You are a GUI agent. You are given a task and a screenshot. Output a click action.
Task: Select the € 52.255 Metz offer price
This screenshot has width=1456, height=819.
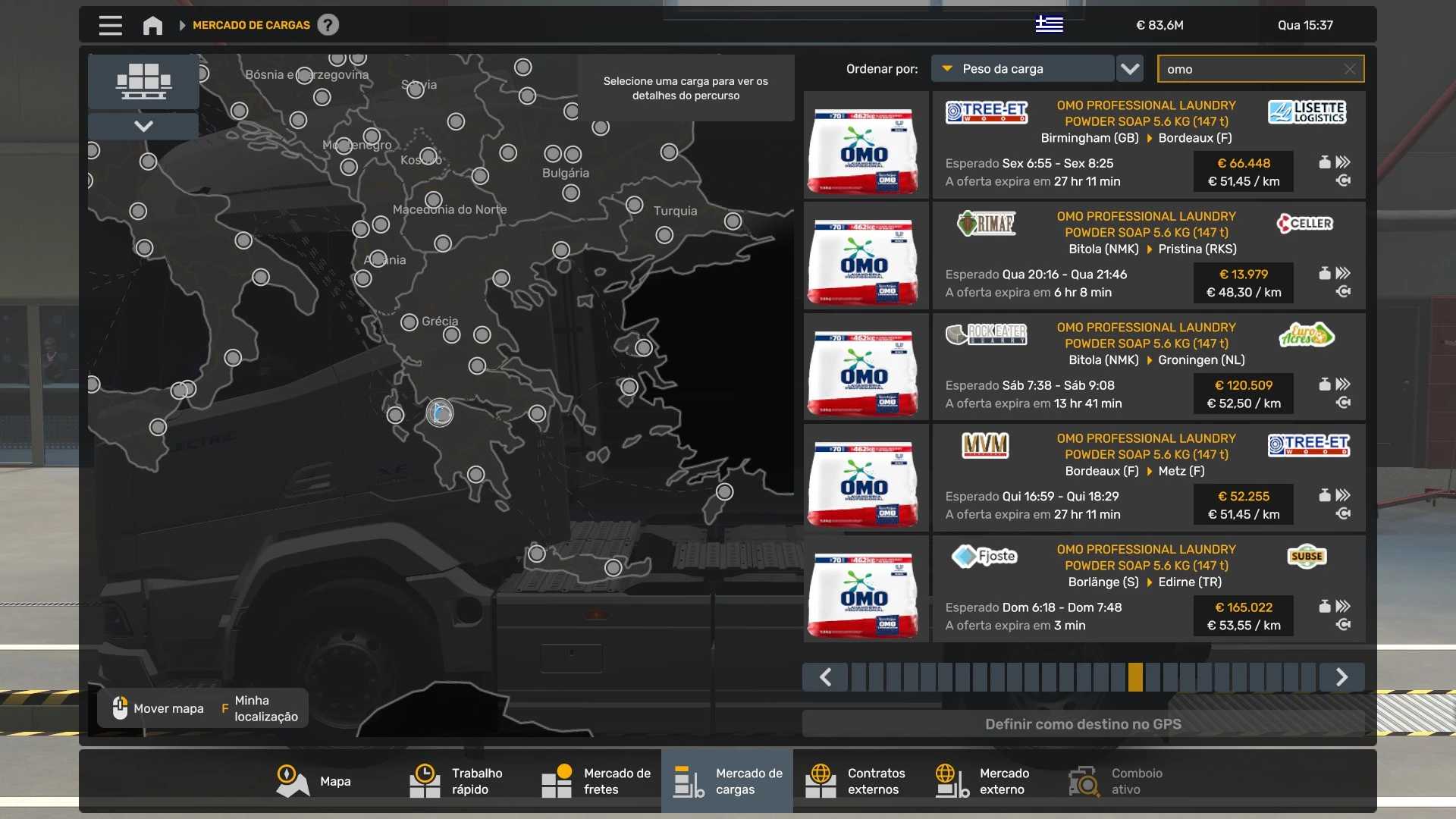click(x=1244, y=496)
